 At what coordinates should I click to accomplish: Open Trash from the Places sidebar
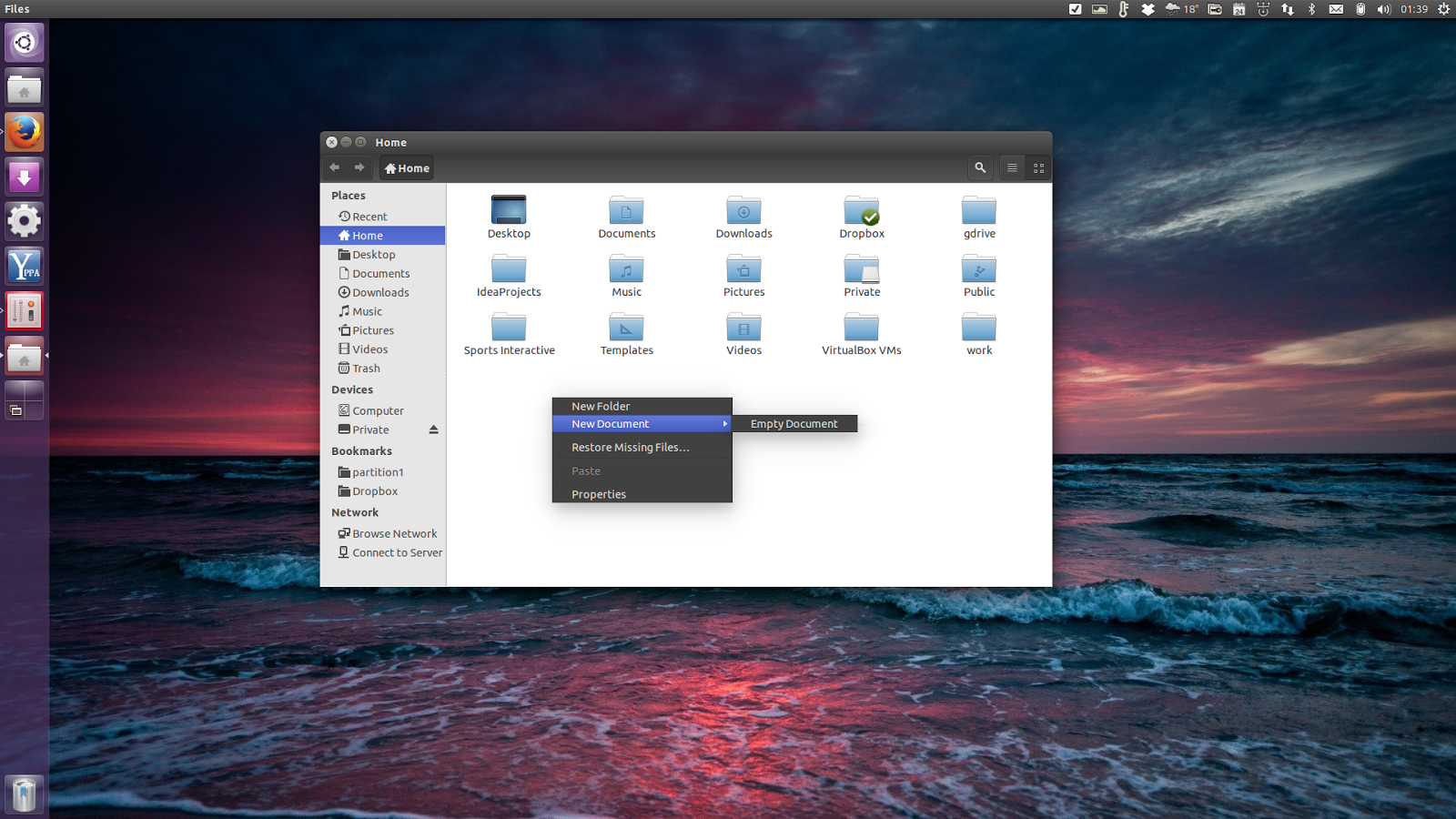click(365, 368)
